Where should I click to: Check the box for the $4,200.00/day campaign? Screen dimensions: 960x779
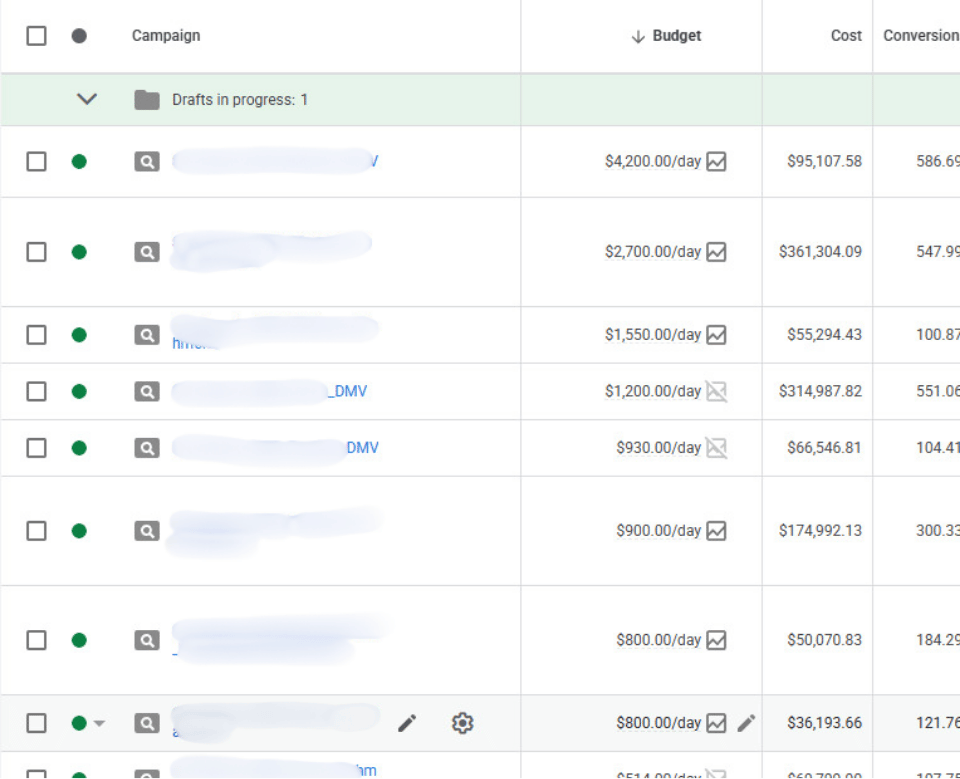pyautogui.click(x=36, y=162)
